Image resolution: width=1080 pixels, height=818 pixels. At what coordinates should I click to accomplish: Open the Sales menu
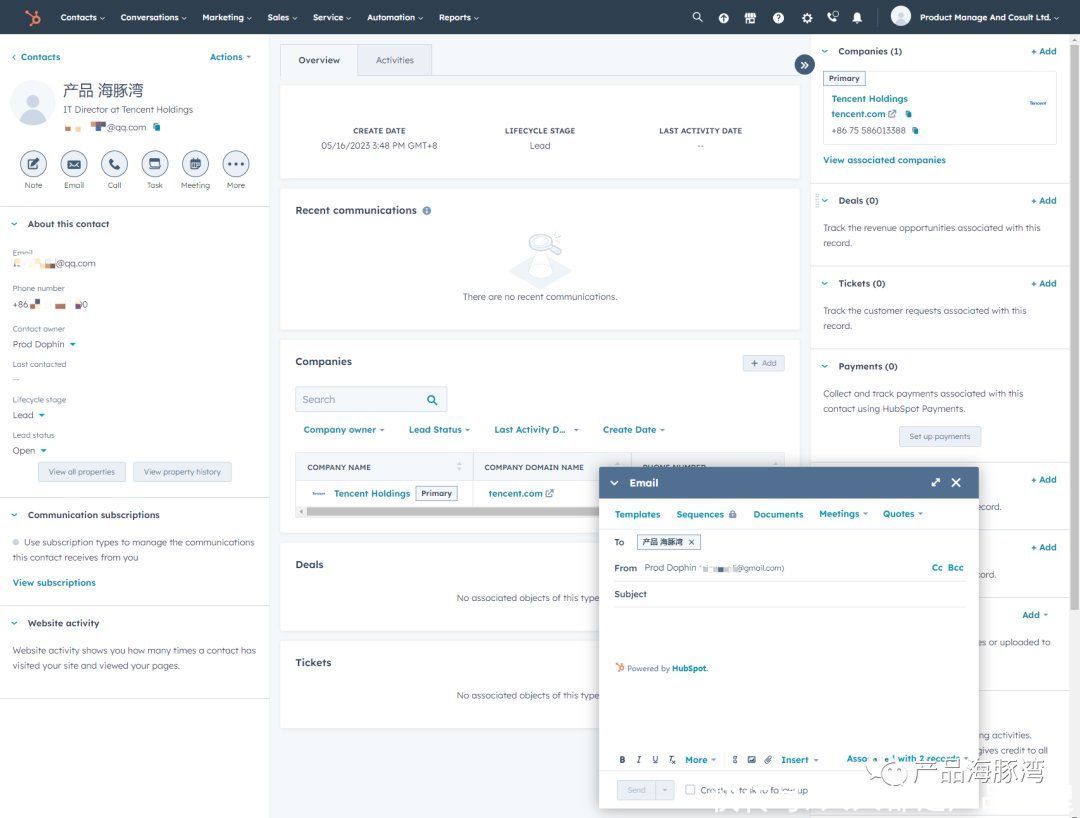click(282, 17)
